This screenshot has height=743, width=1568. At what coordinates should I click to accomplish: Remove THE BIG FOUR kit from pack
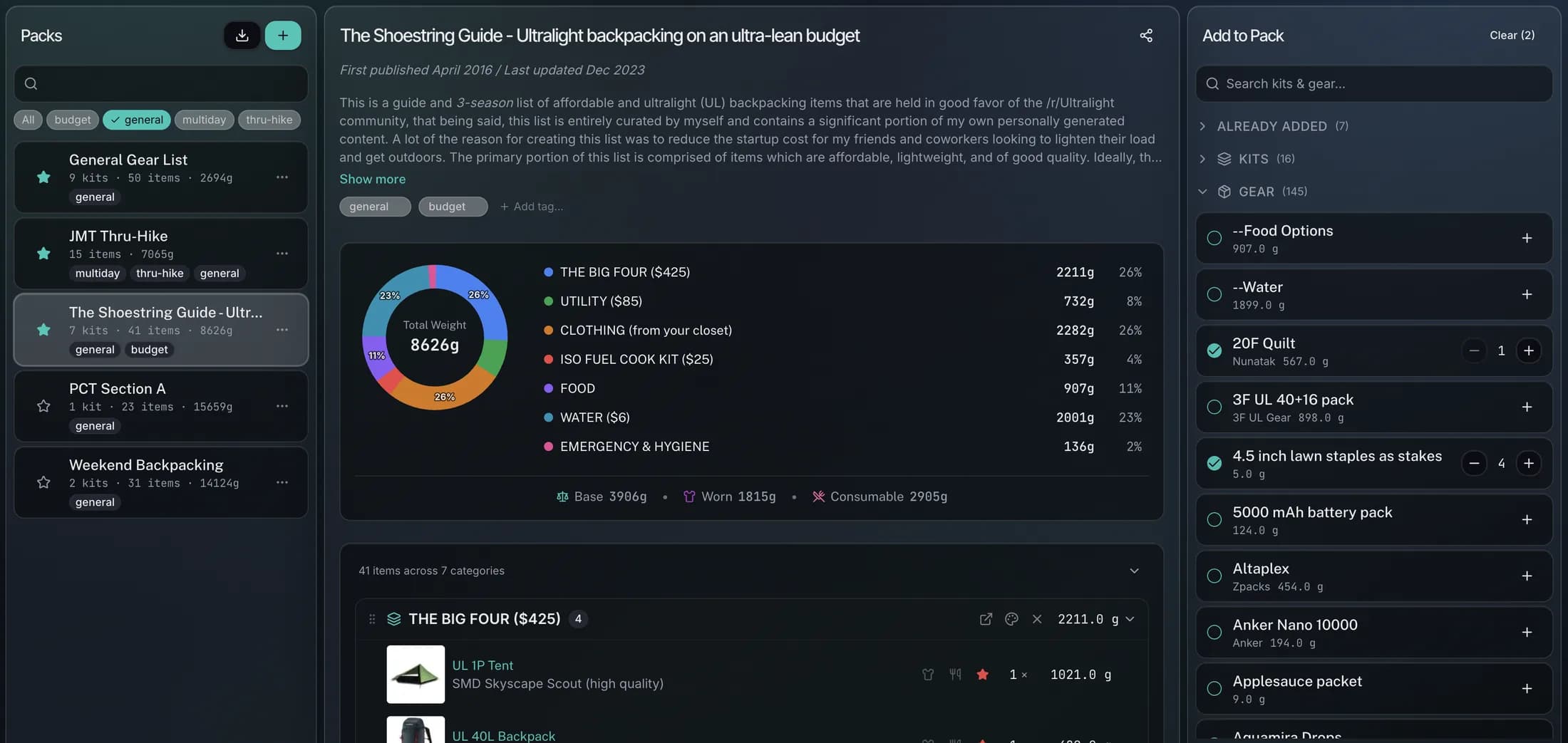click(x=1037, y=619)
